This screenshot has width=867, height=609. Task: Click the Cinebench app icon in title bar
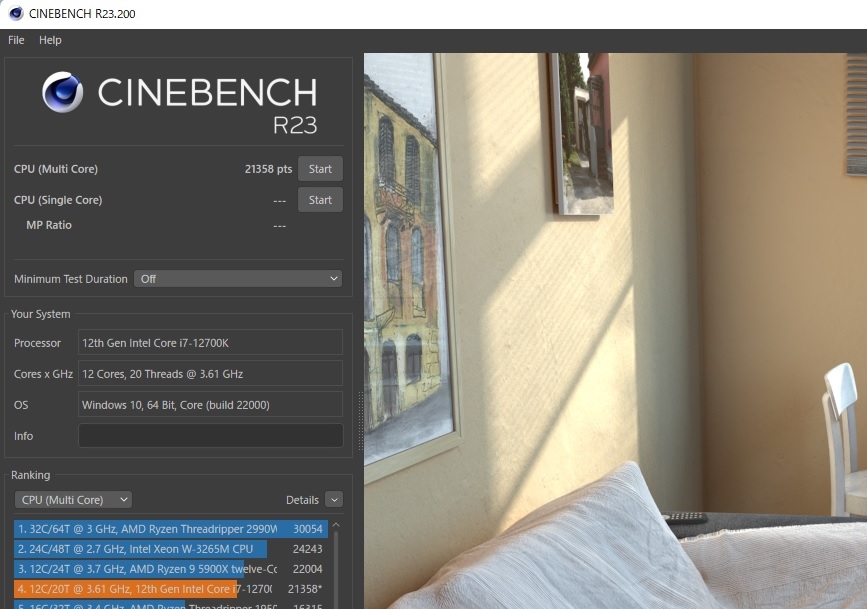(x=15, y=13)
